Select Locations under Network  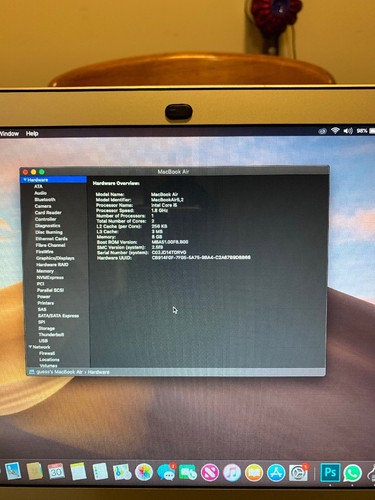point(49,360)
